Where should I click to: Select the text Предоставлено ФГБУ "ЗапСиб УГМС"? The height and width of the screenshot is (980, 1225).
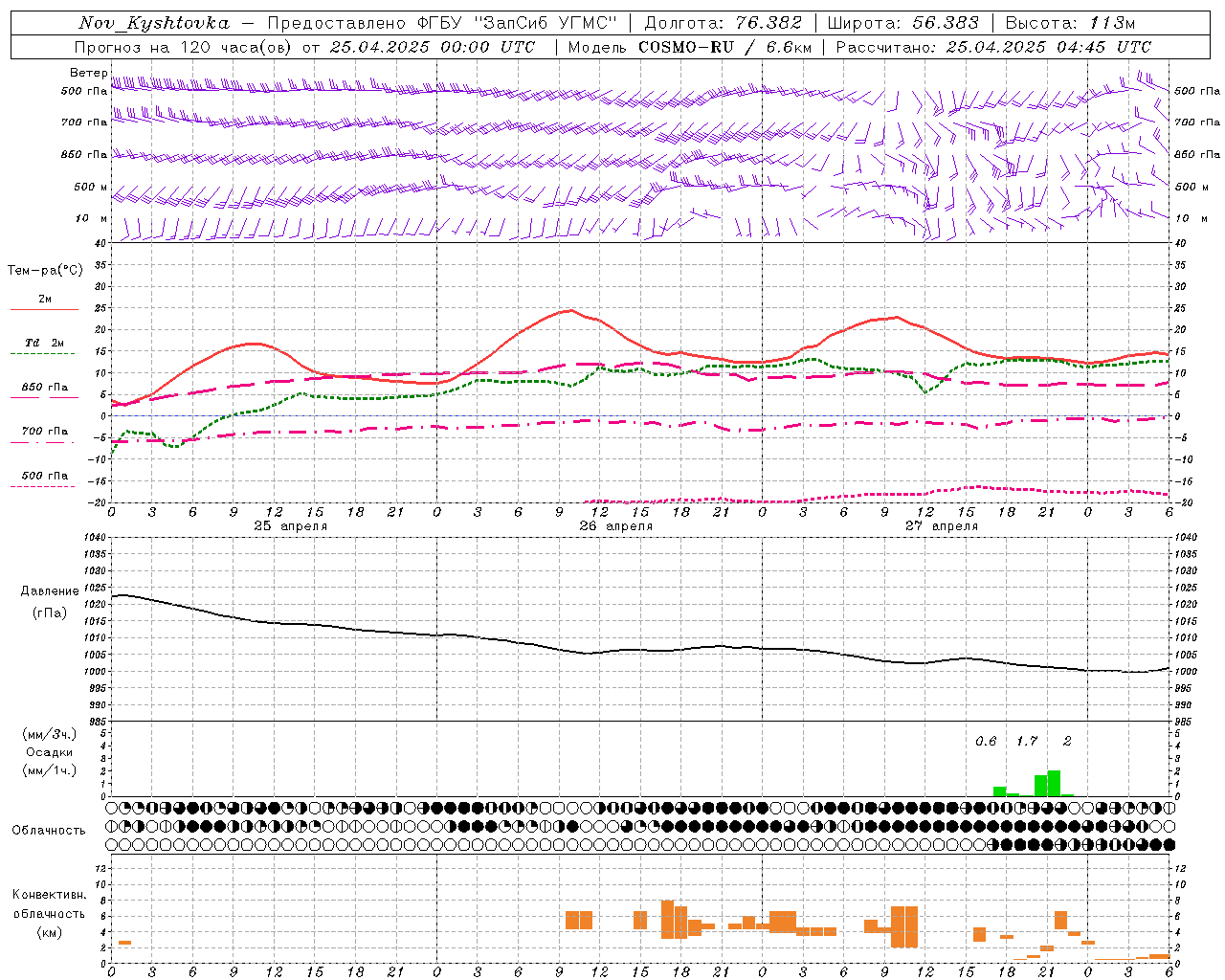tap(443, 23)
